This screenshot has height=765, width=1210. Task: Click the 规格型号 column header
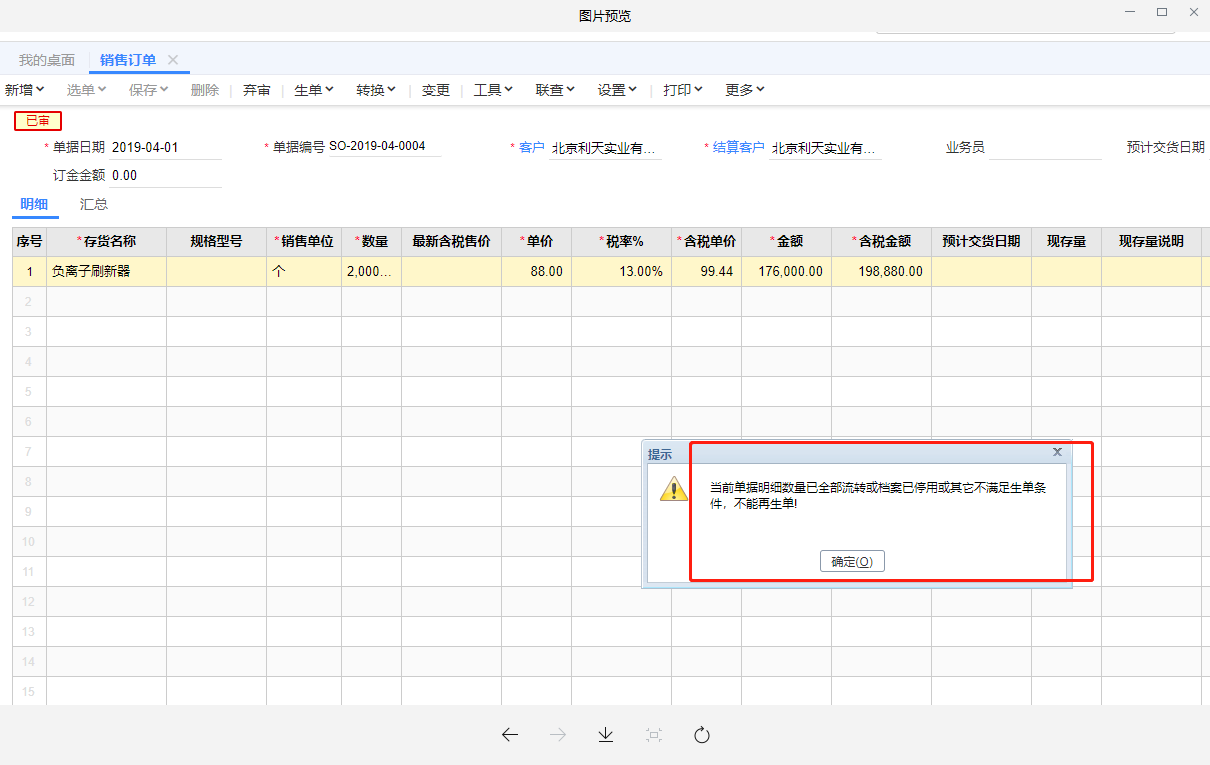tap(216, 241)
